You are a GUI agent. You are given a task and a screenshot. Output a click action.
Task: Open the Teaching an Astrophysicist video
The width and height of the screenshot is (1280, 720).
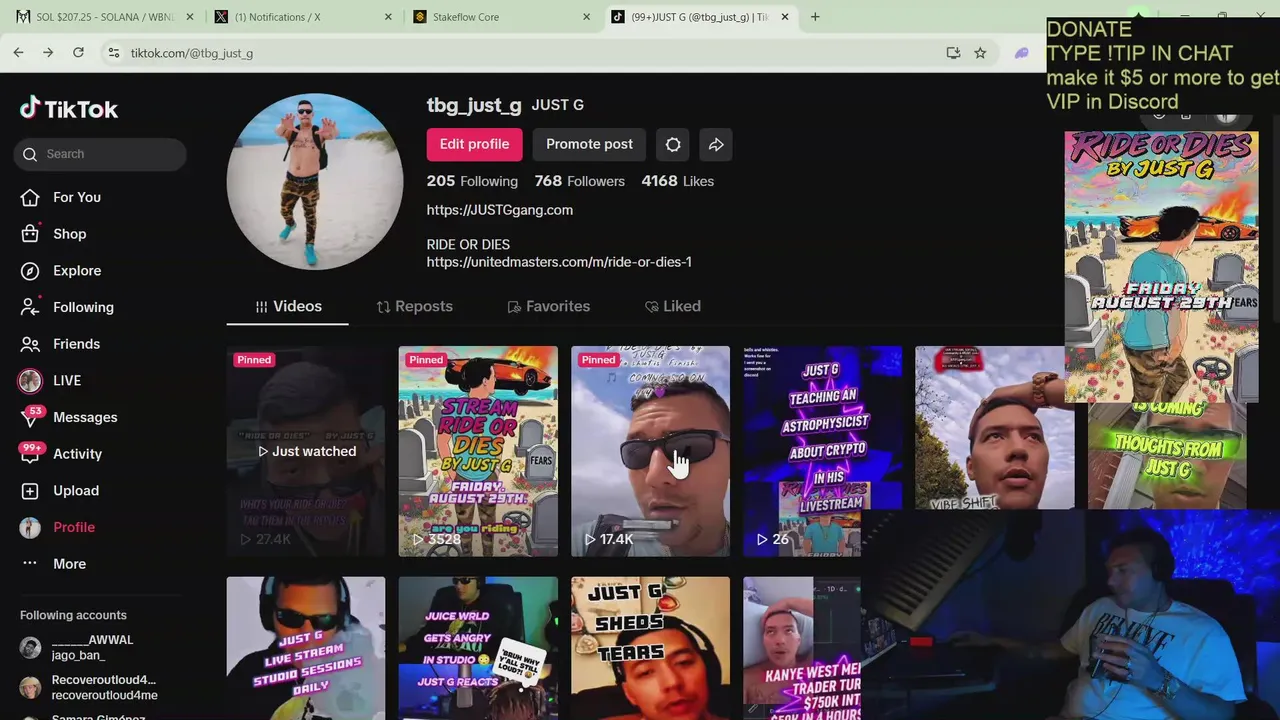822,451
